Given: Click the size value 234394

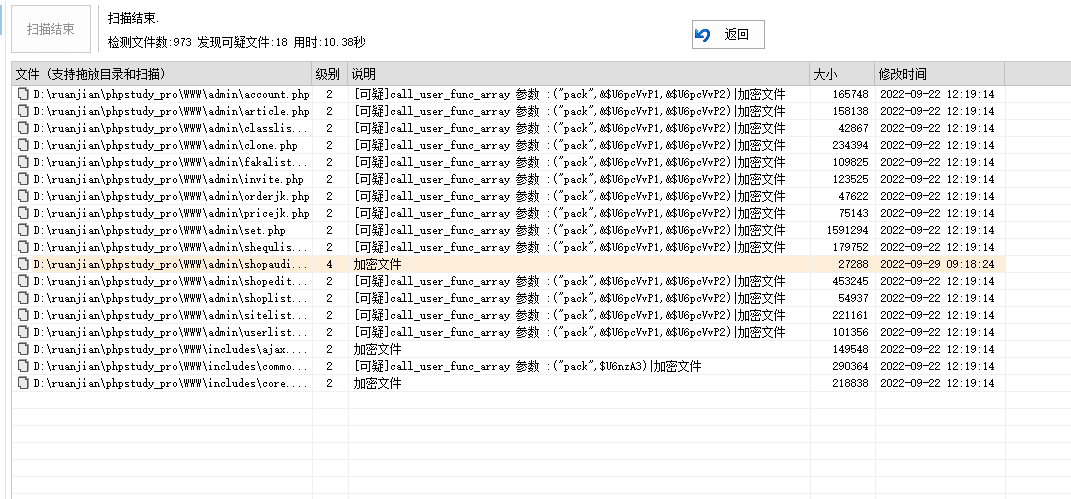Looking at the screenshot, I should 850,145.
